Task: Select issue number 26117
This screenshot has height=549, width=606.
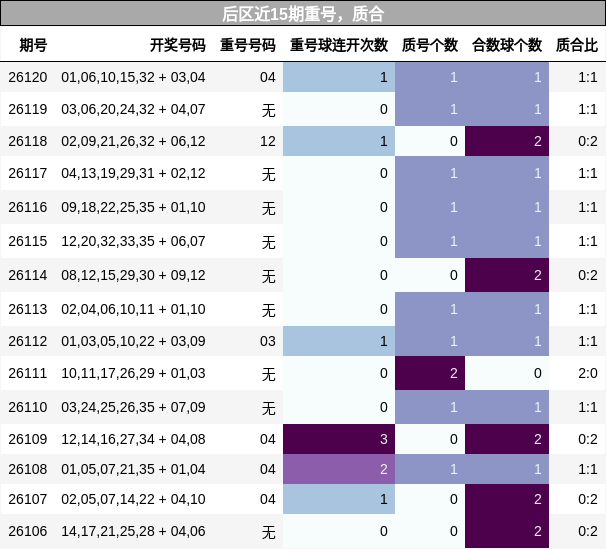Action: [28, 173]
